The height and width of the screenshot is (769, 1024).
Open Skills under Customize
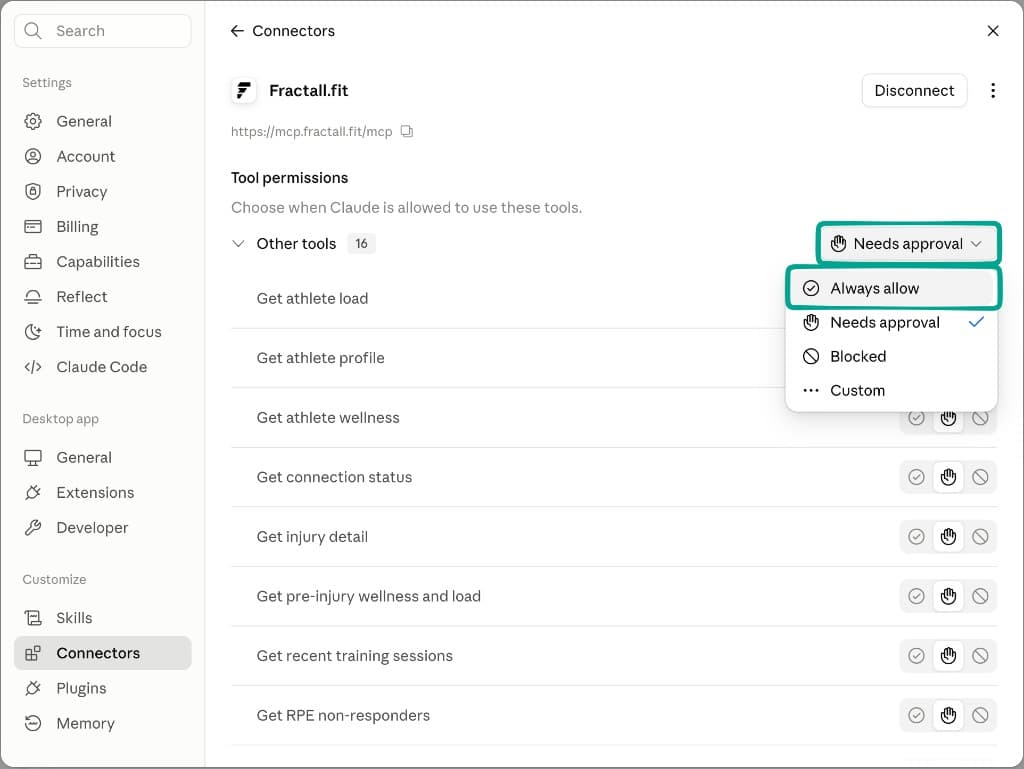pyautogui.click(x=103, y=618)
